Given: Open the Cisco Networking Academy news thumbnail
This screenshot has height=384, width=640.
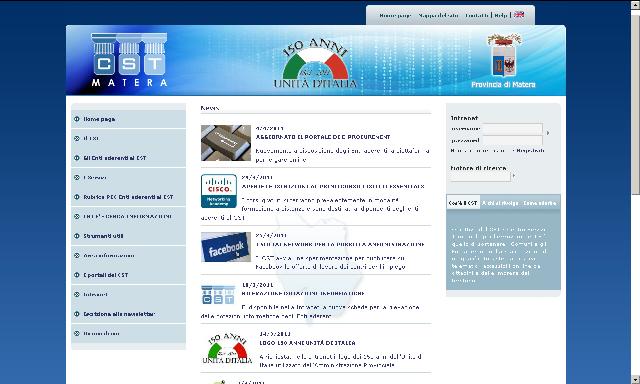Looking at the screenshot, I should pos(219,191).
